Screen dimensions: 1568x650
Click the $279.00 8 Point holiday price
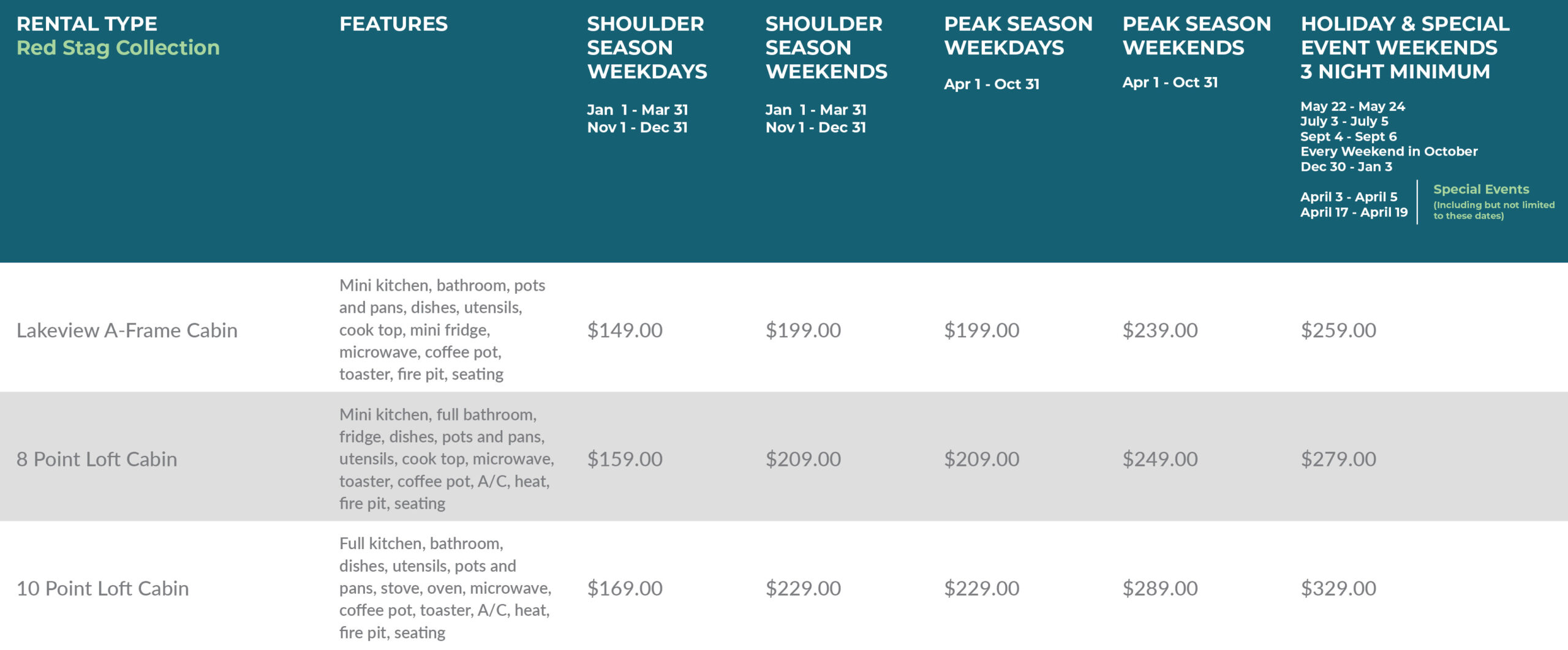tap(1338, 459)
